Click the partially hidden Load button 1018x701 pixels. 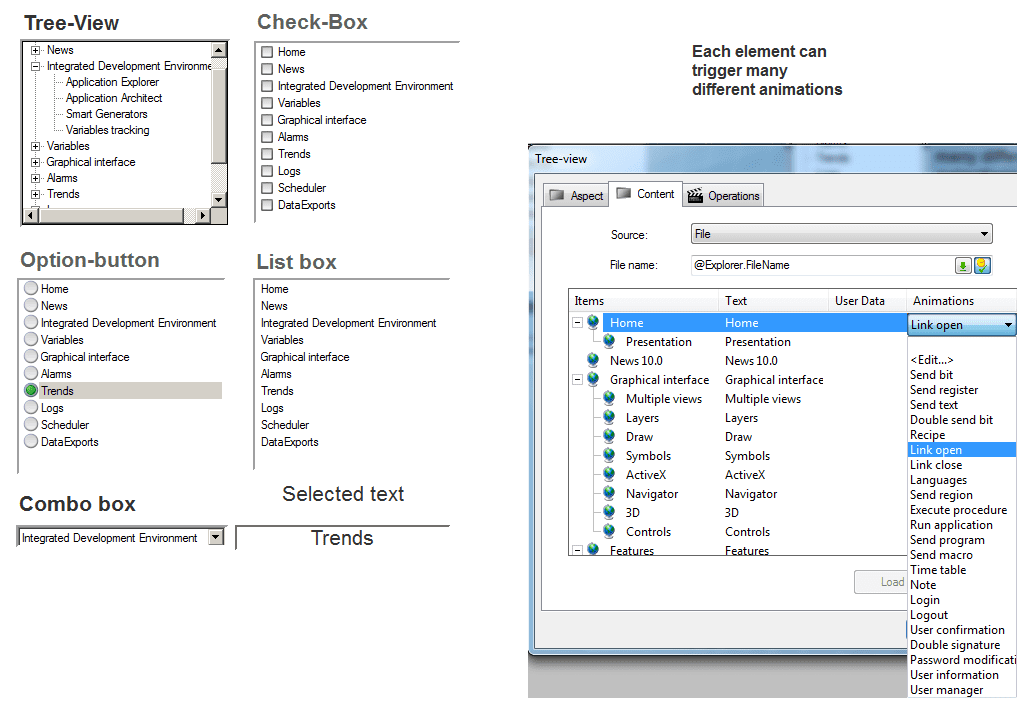pyautogui.click(x=886, y=582)
